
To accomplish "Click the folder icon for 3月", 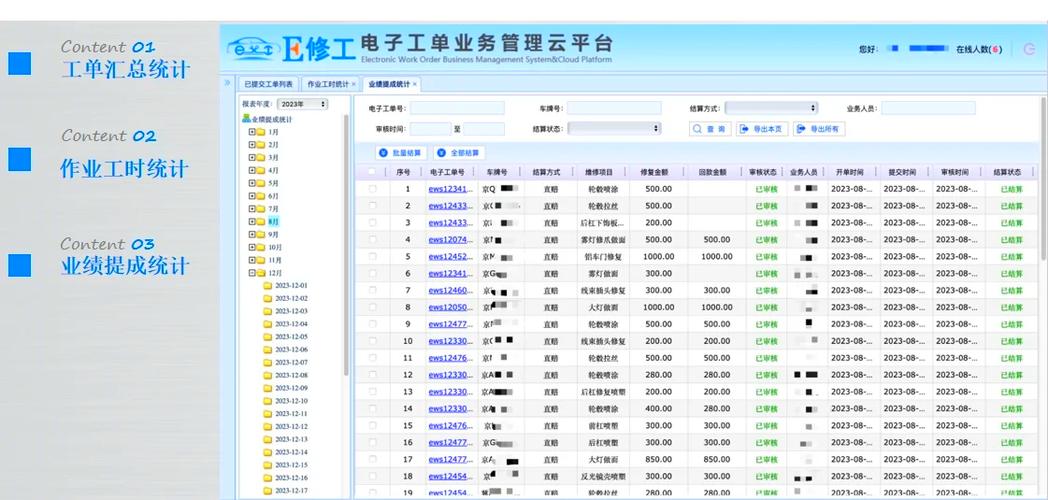I will pyautogui.click(x=261, y=158).
